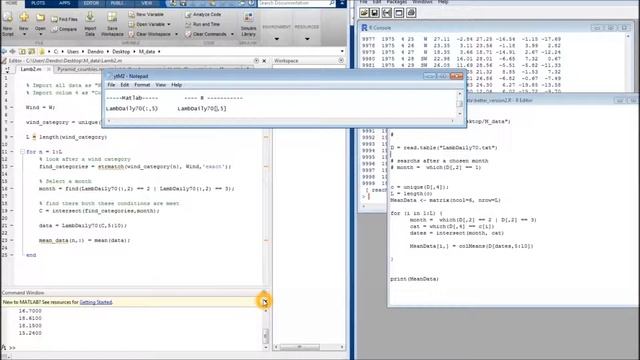
Task: Click the Open Variable button
Action: point(147,24)
